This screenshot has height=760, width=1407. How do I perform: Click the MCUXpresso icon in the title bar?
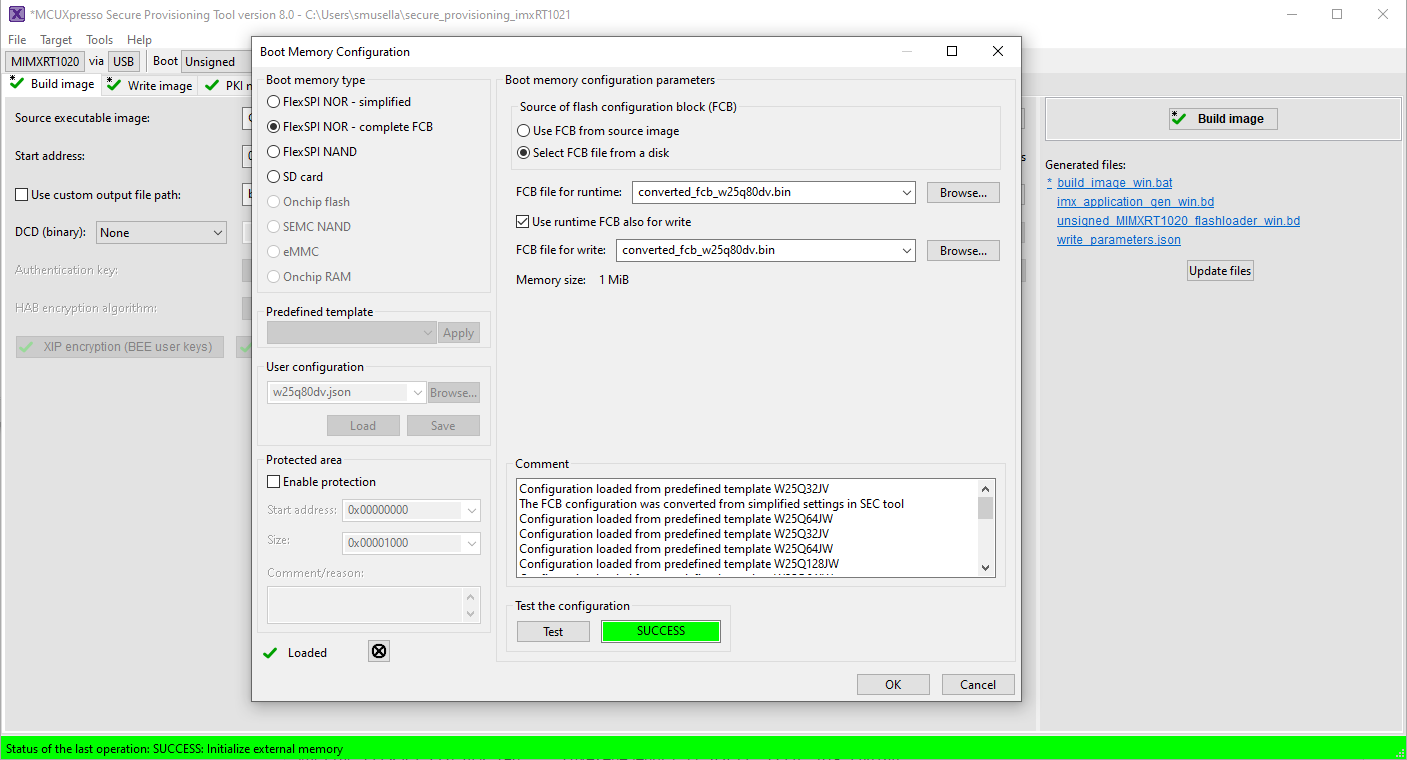[x=15, y=14]
